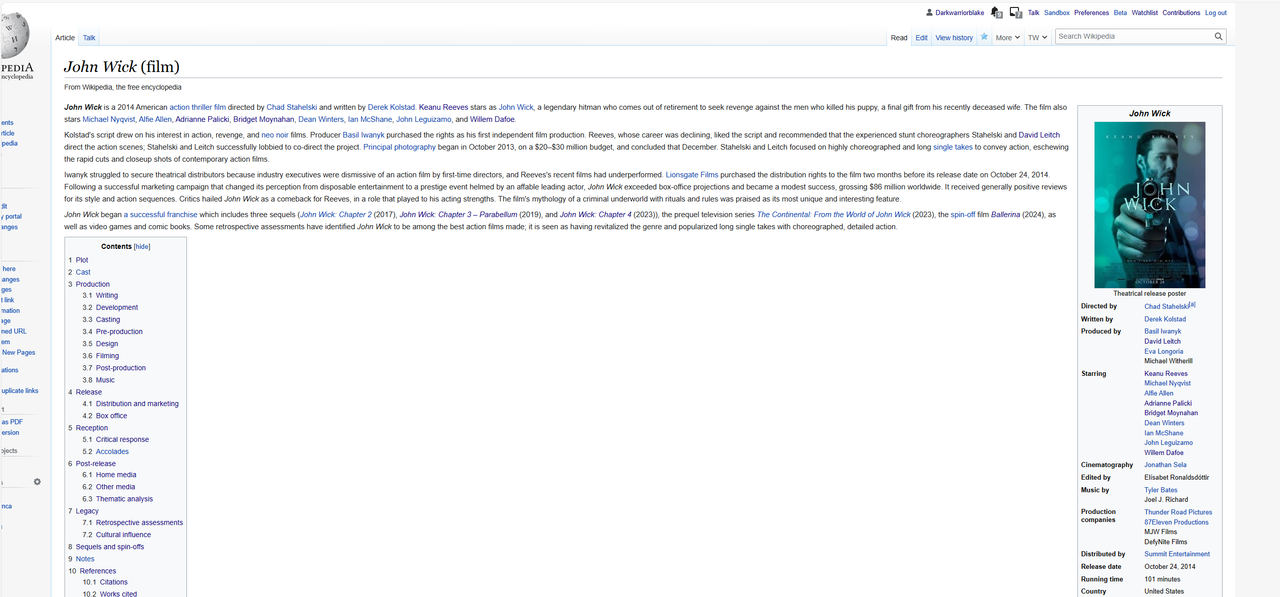
Task: Go to Box office in Contents
Action: point(111,416)
